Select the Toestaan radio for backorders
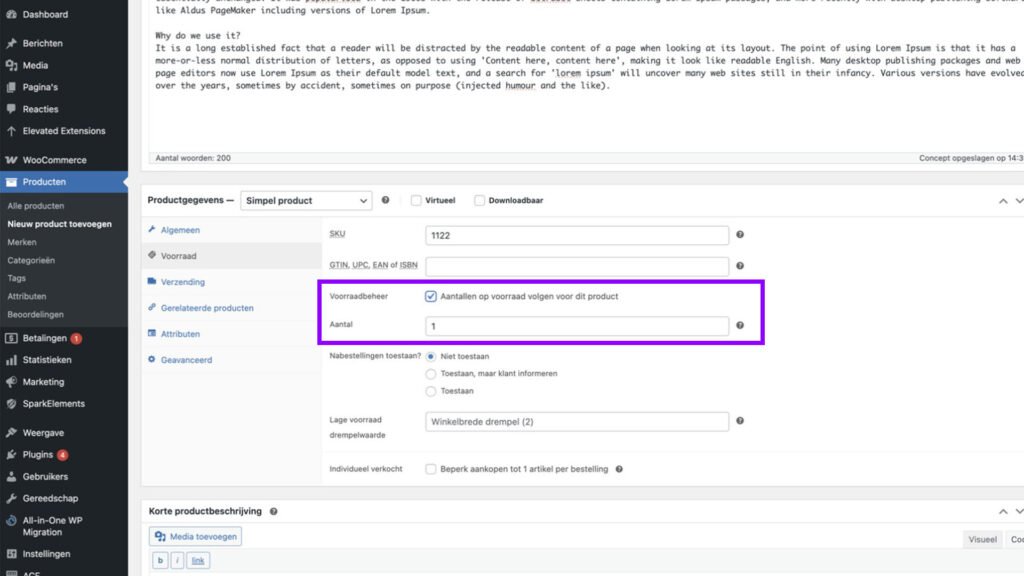1024x576 pixels. coord(430,391)
